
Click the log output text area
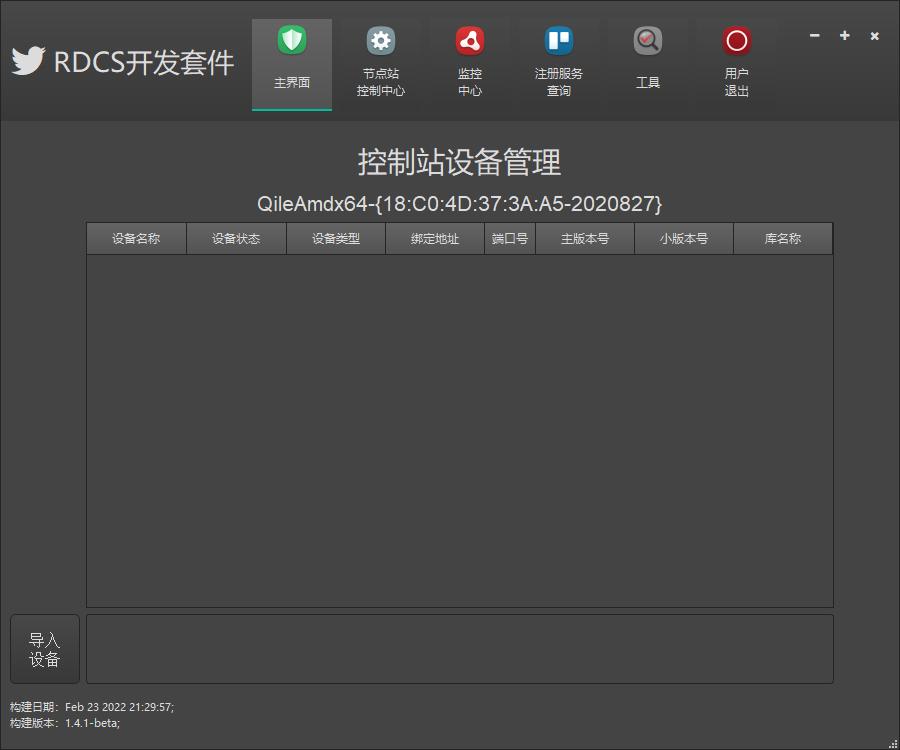(460, 649)
